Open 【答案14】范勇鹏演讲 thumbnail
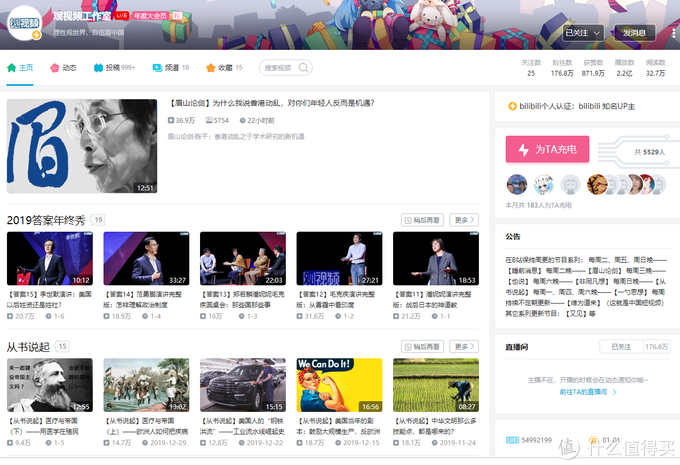Image resolution: width=680 pixels, height=465 pixels. click(x=146, y=259)
